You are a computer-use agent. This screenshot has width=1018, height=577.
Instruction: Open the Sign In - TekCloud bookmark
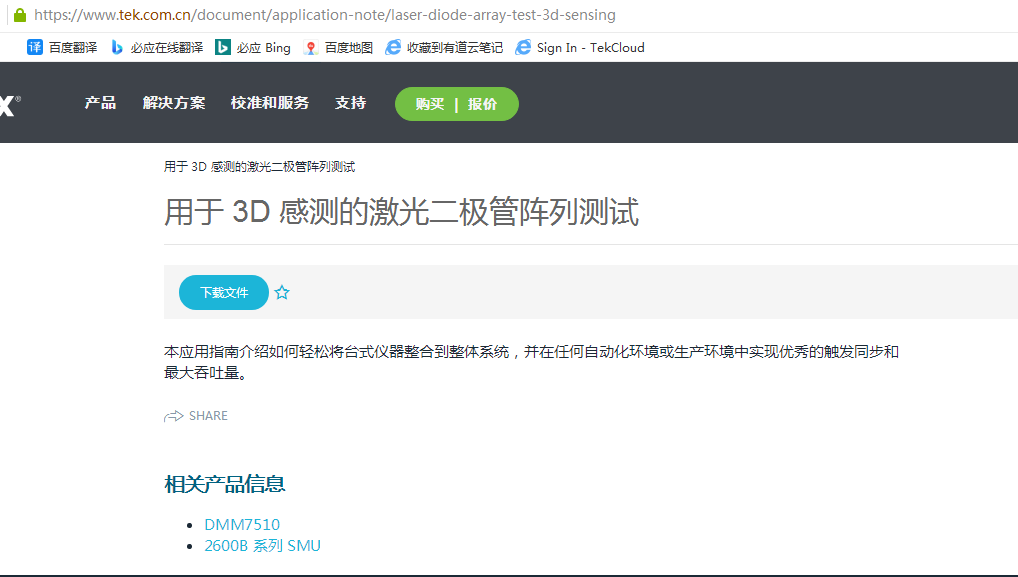(580, 47)
